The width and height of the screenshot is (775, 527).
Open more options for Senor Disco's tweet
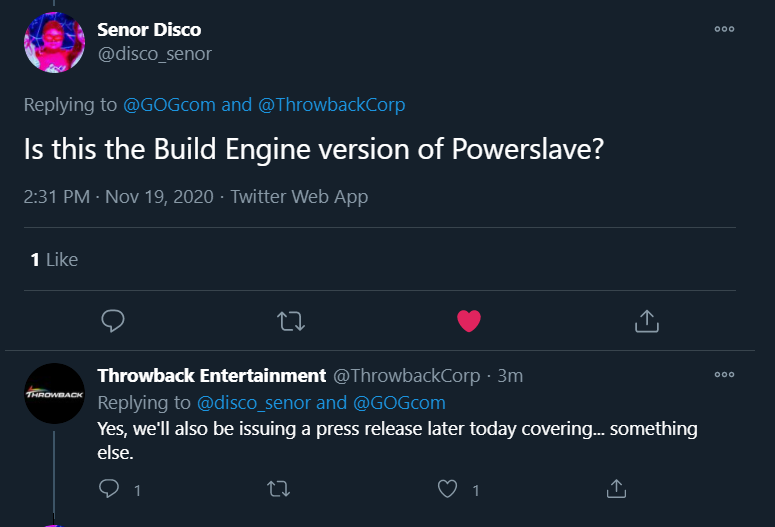724,29
